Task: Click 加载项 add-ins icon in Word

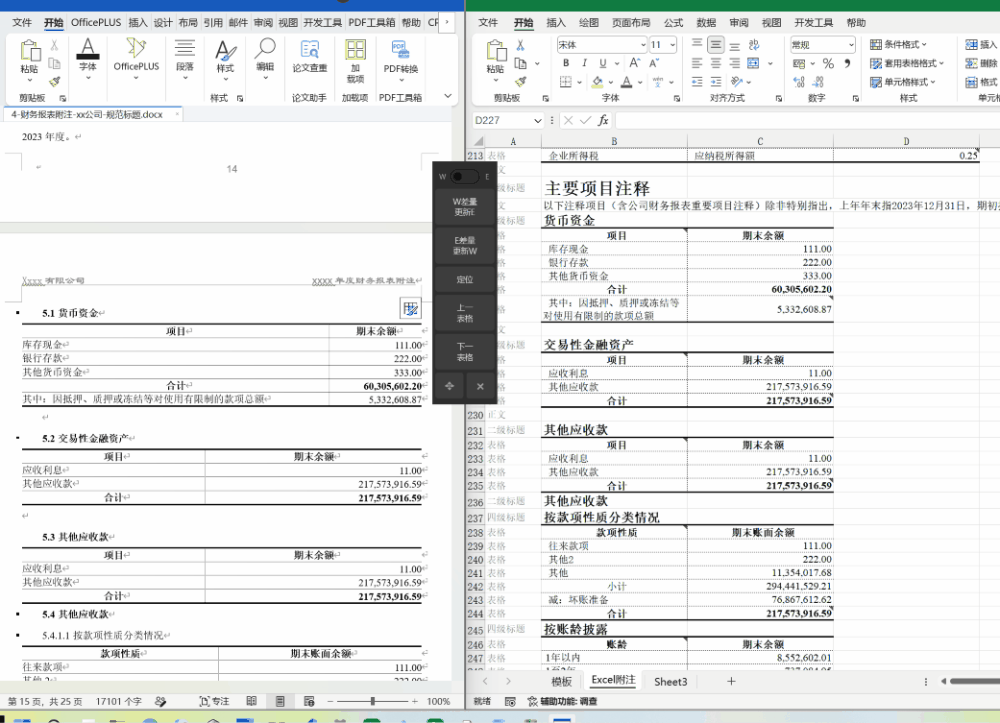Action: [355, 49]
